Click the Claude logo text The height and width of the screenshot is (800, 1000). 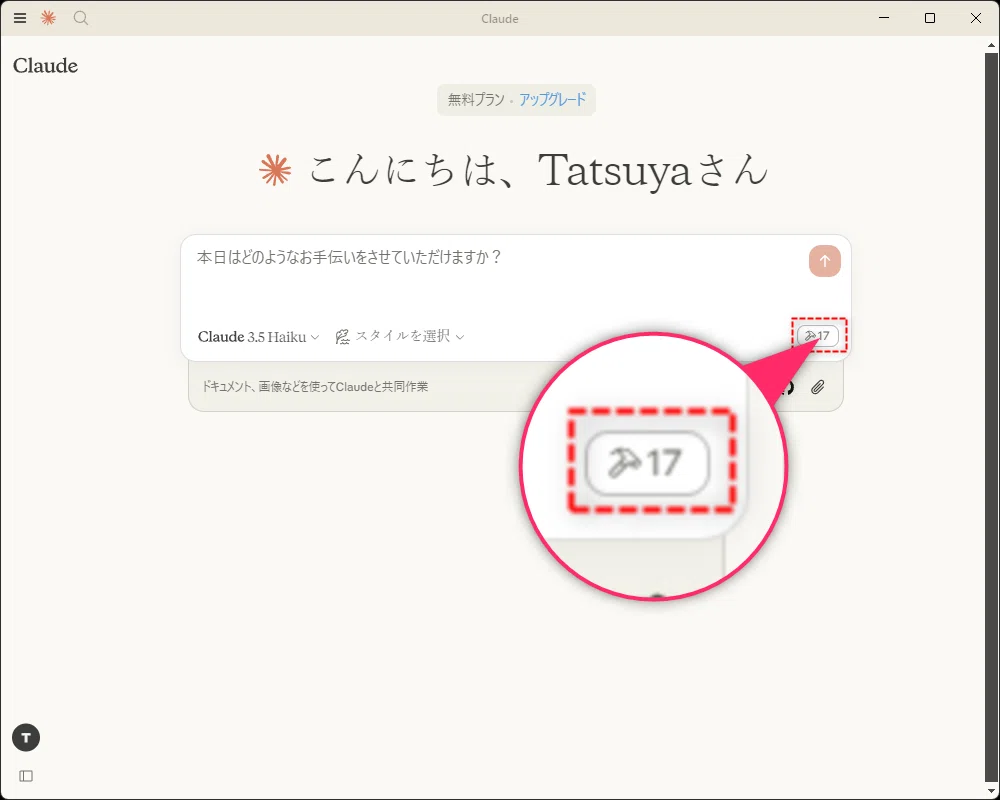45,66
